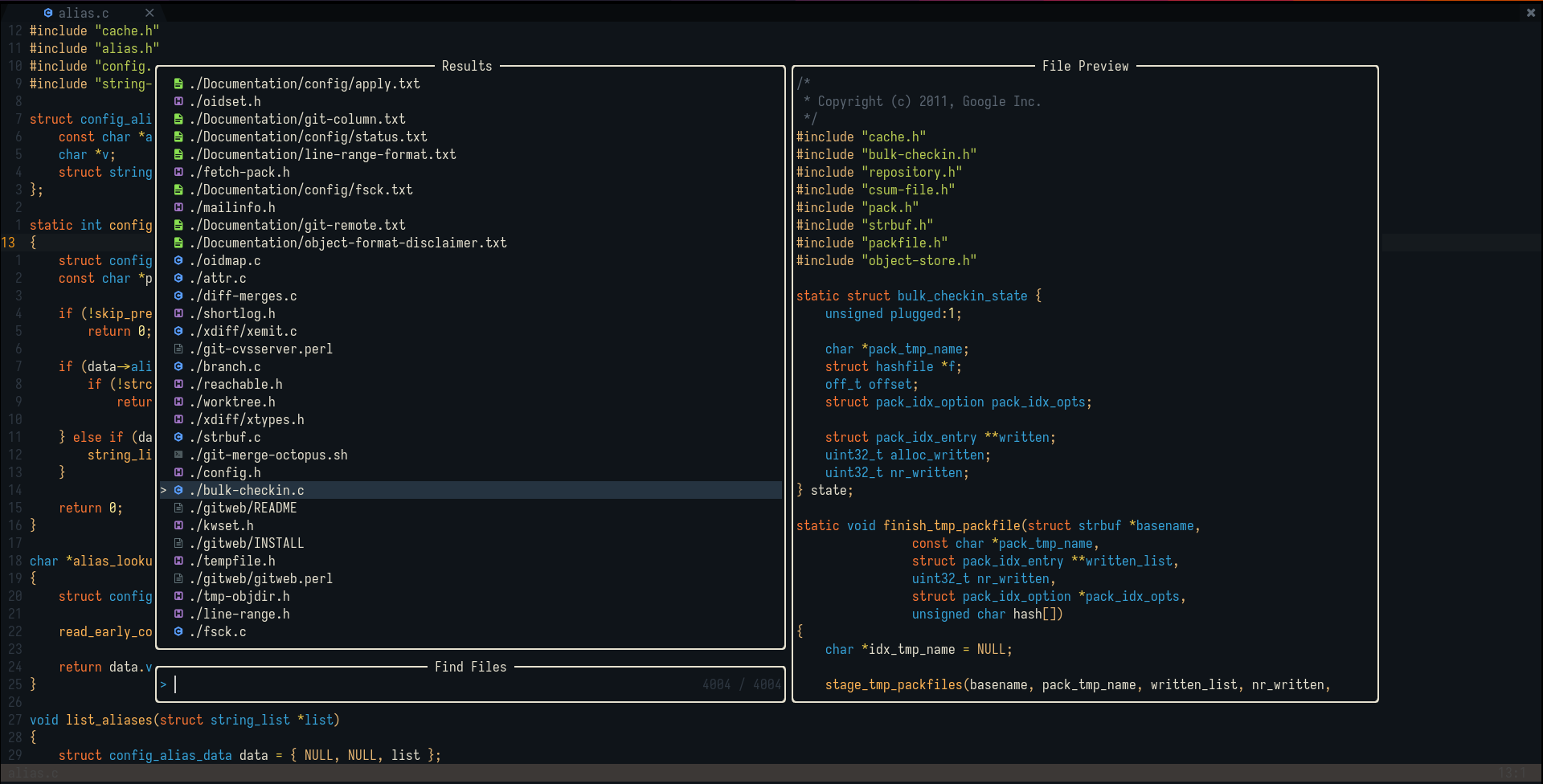The width and height of the screenshot is (1543, 784).
Task: Click the shell script icon beside git-merge-octopus.sh
Action: click(x=178, y=455)
